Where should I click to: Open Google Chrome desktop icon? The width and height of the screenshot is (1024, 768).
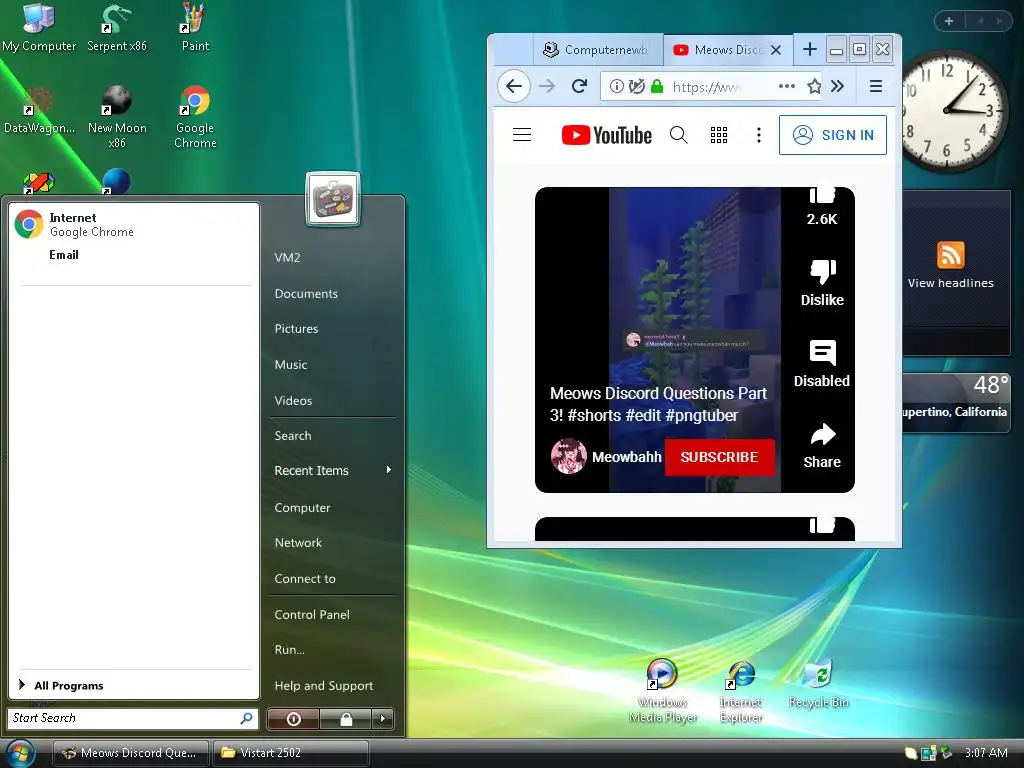click(195, 116)
